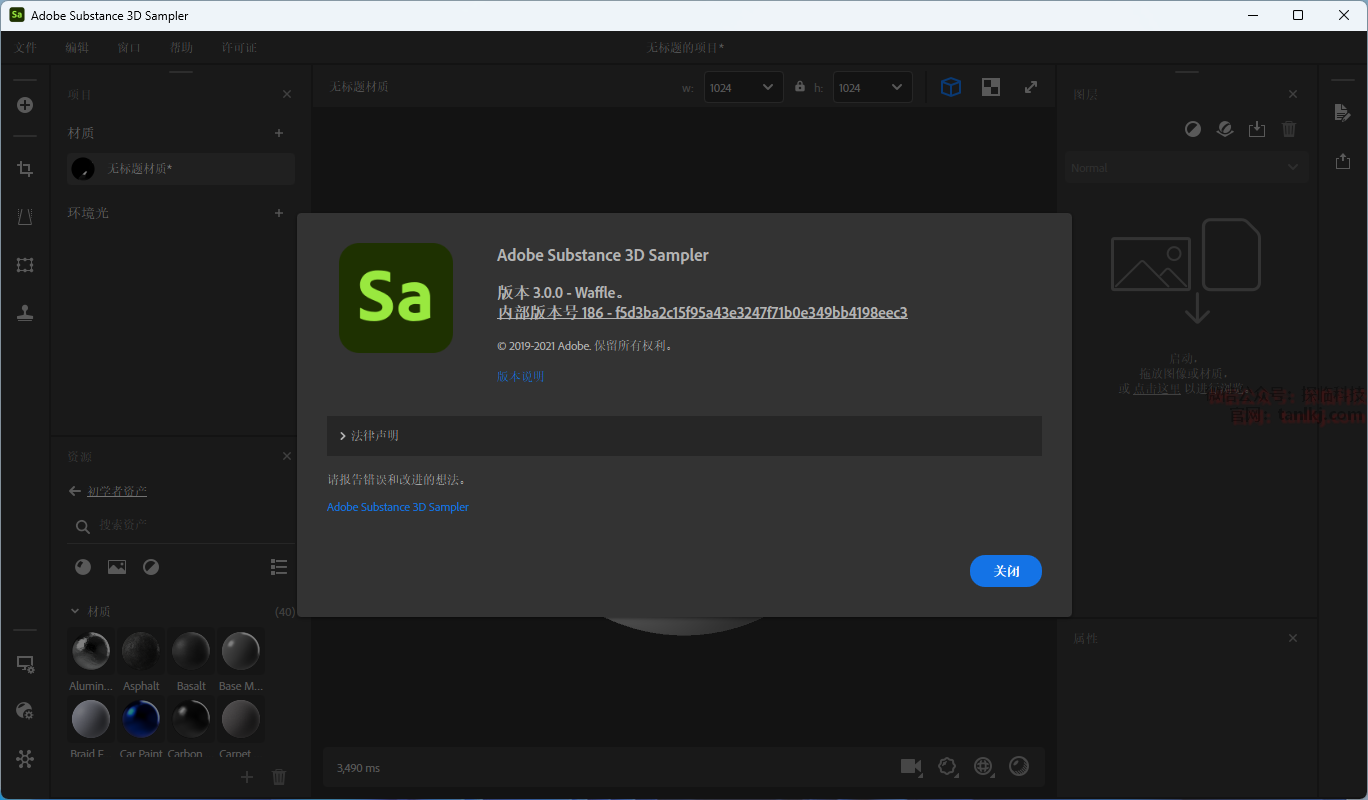
Task: Click the connected-nodes icon at sidebar bottom
Action: 25,759
